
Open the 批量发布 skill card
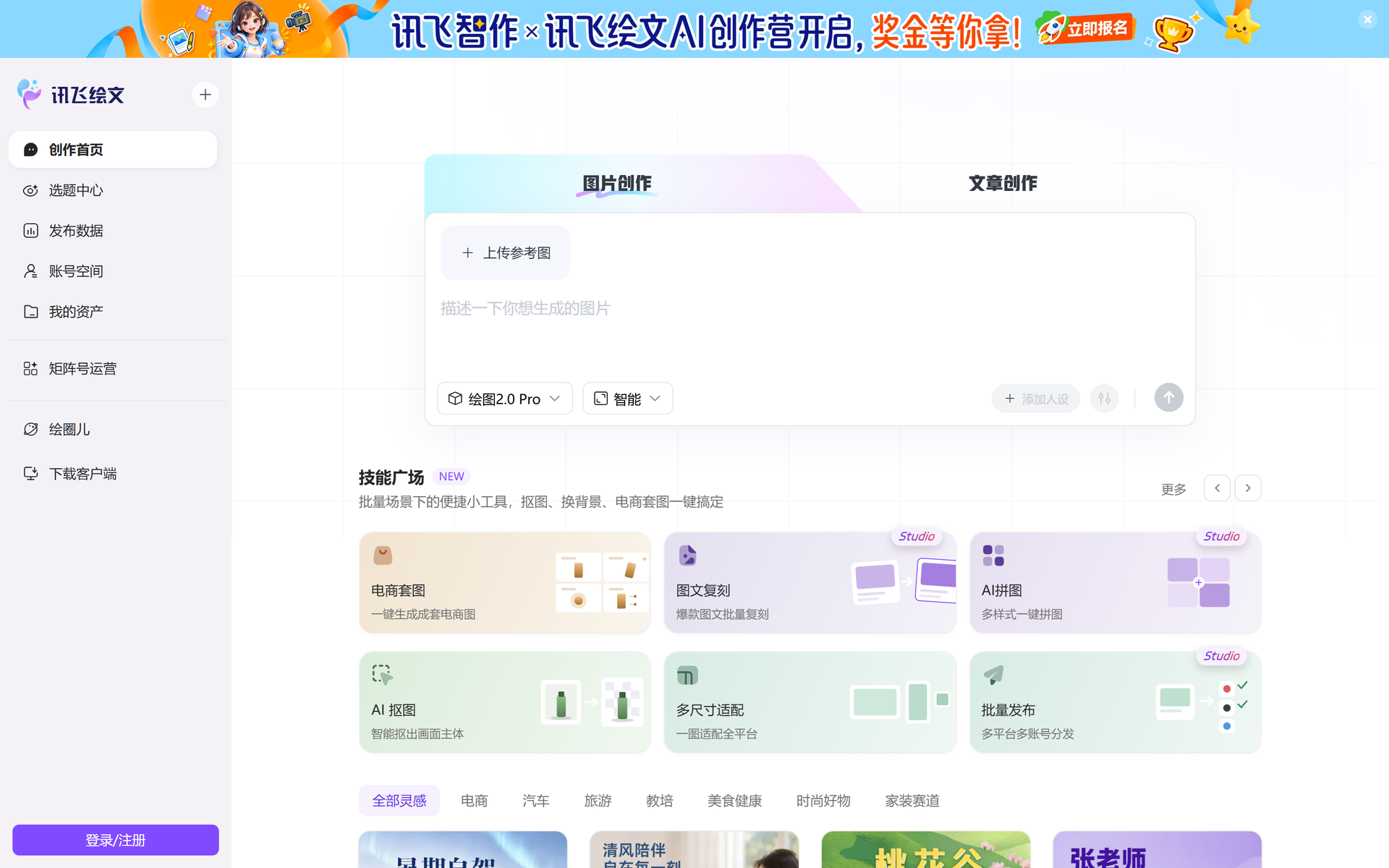1116,702
